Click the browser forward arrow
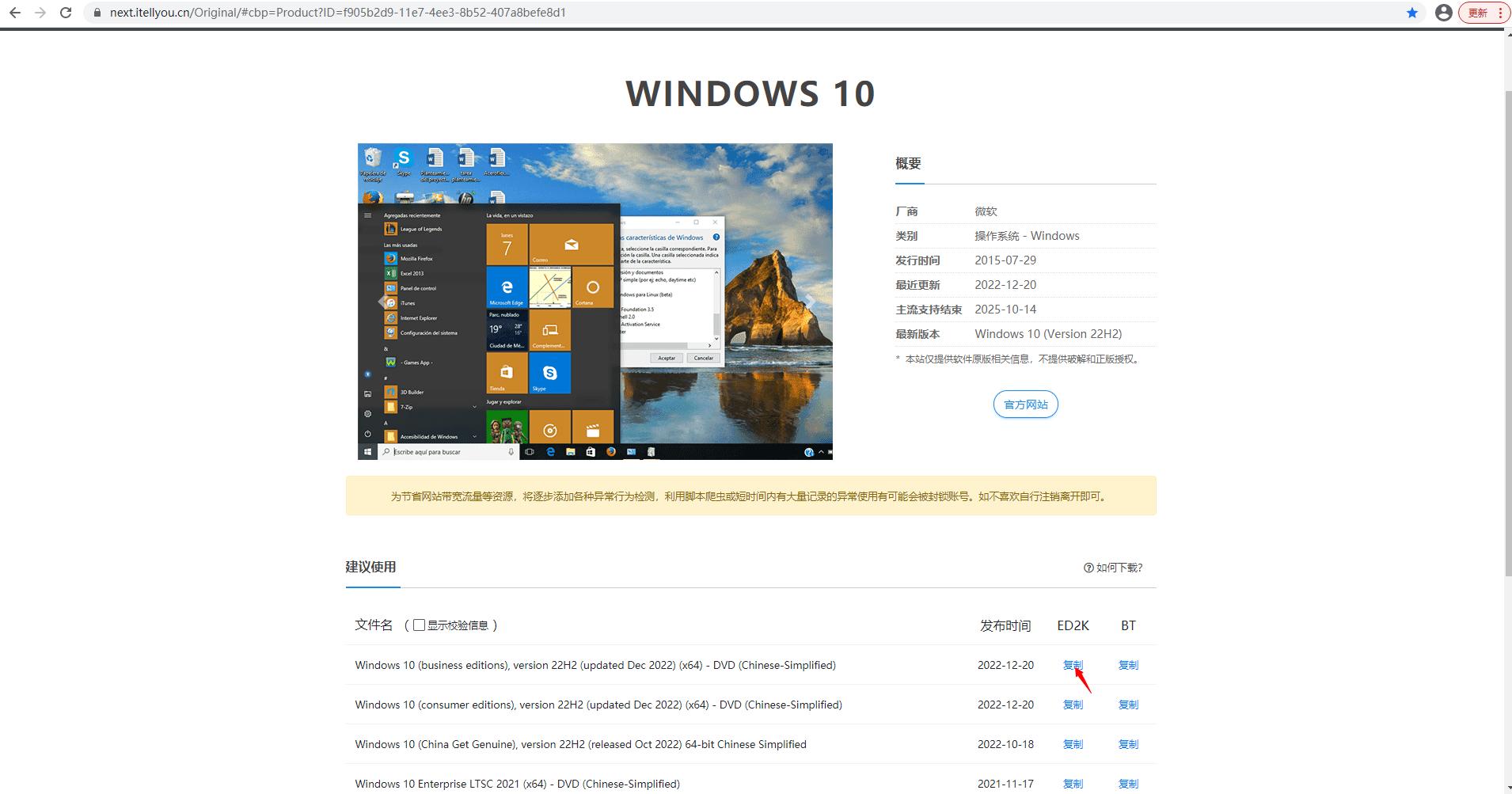 point(40,12)
